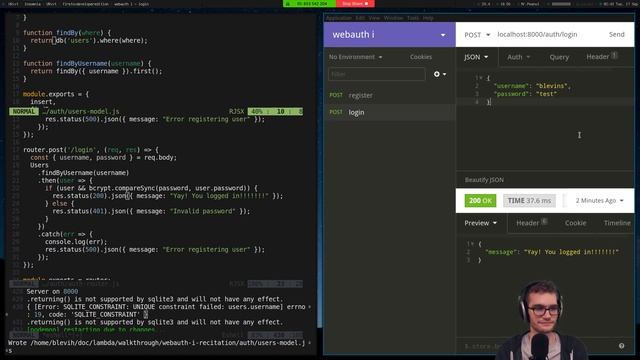
Task: Click the NORMAL mode indicator in vim statusline
Action: point(24,111)
